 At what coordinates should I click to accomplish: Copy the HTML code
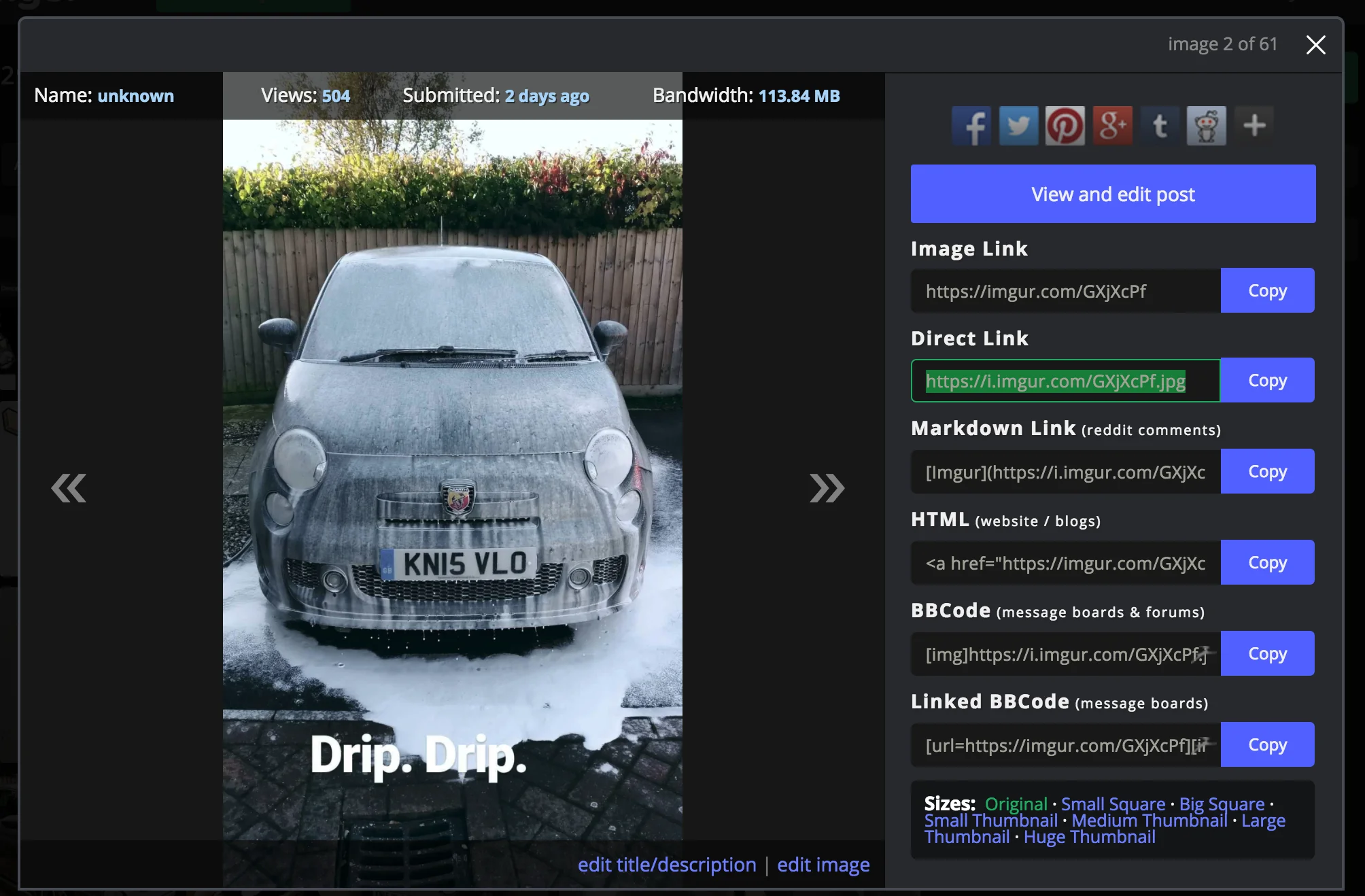coord(1267,562)
